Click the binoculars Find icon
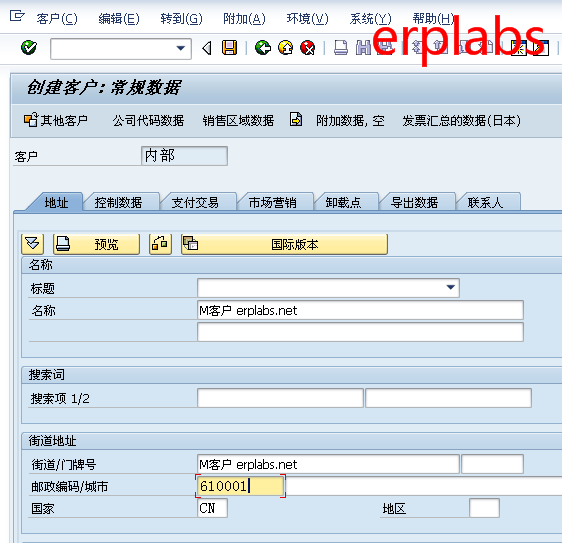Image resolution: width=562 pixels, height=543 pixels. [x=363, y=48]
